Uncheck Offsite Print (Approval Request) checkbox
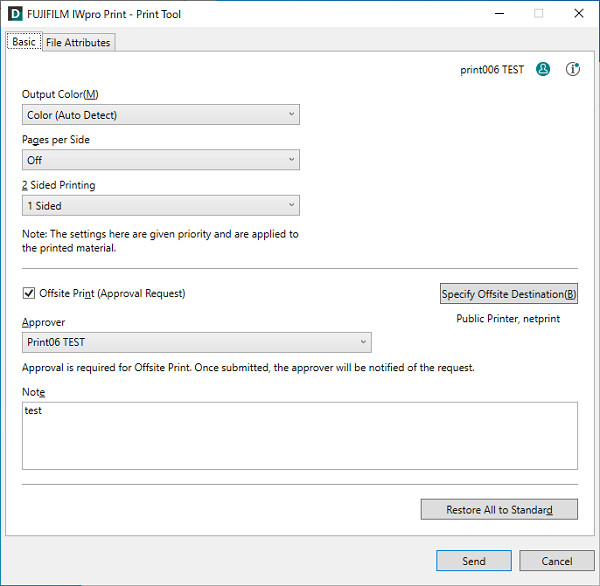The height and width of the screenshot is (586, 600). 29,294
